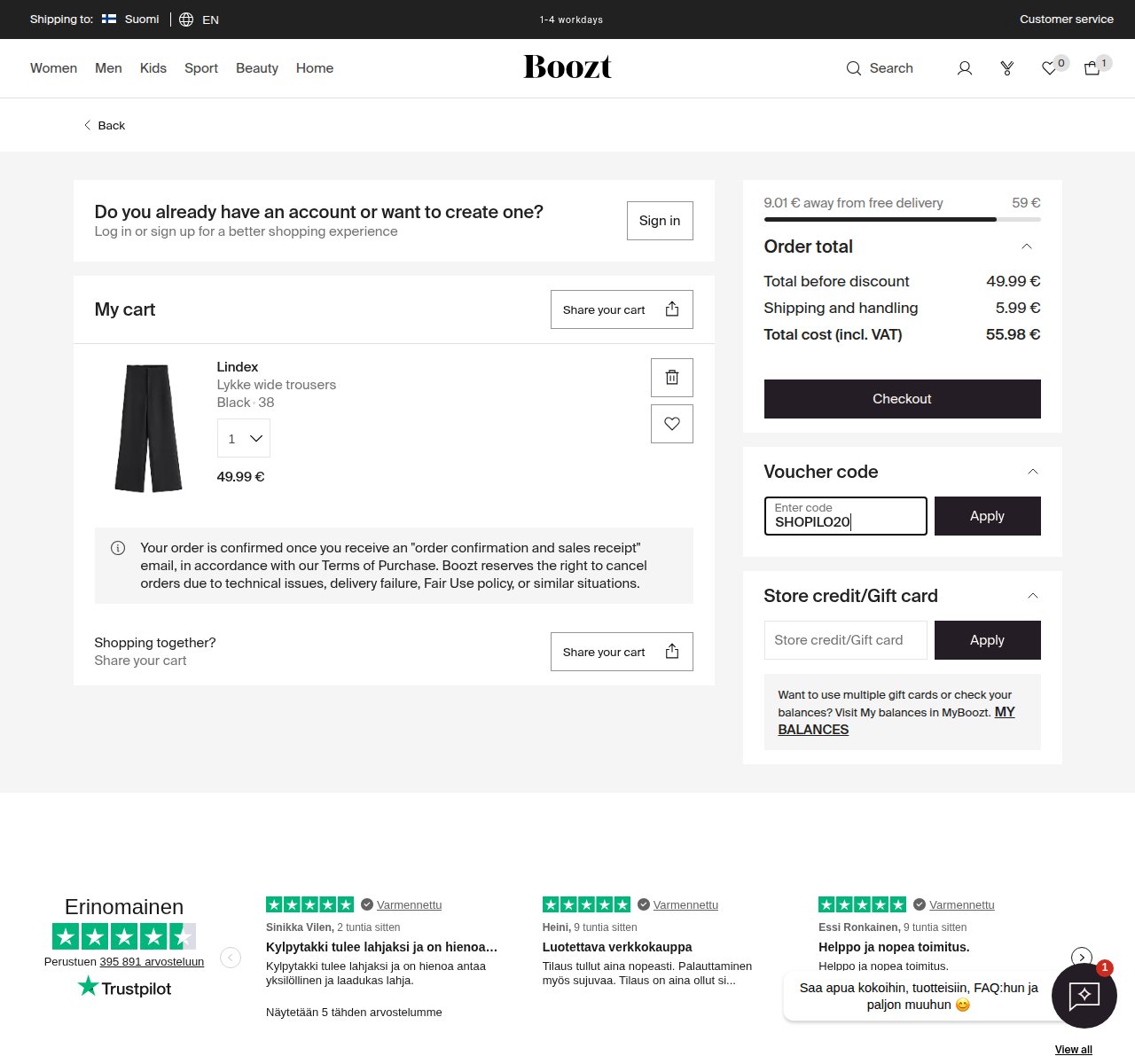Click the Suomi shipping country
The width and height of the screenshot is (1135, 1064).
[x=142, y=19]
